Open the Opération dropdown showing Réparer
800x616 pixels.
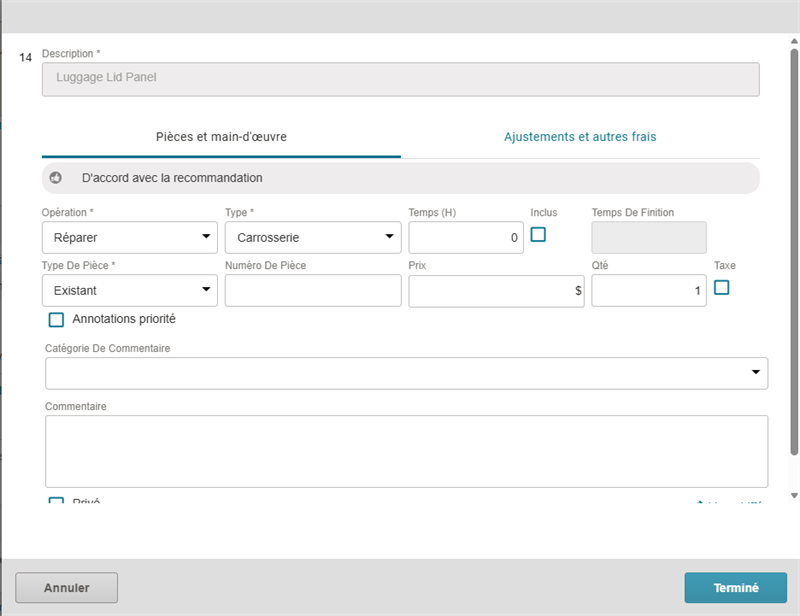129,237
